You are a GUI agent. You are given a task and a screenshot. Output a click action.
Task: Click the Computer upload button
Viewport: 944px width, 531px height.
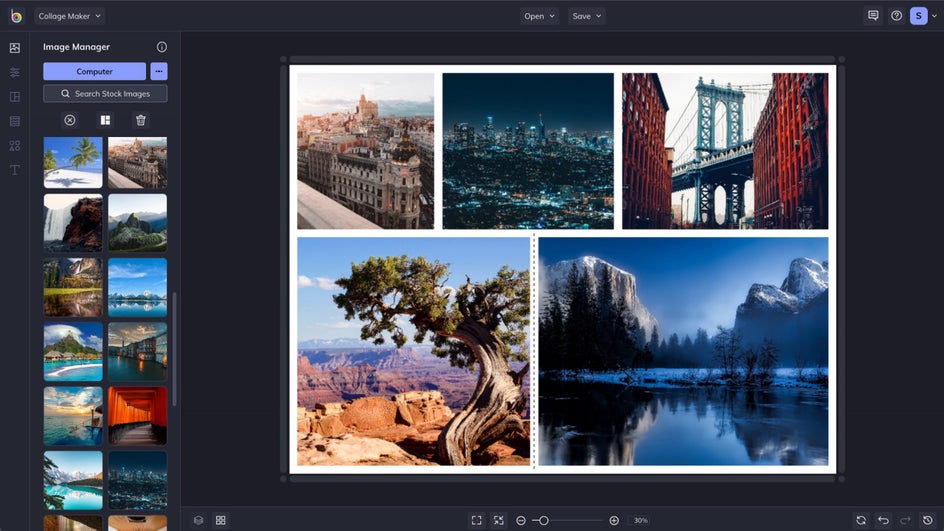click(x=95, y=71)
